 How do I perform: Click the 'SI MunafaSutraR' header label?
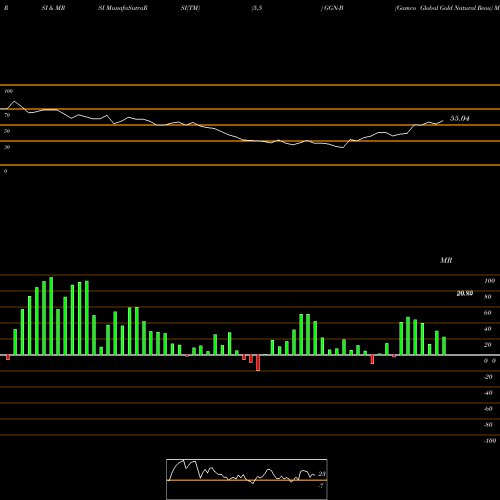(x=123, y=8)
